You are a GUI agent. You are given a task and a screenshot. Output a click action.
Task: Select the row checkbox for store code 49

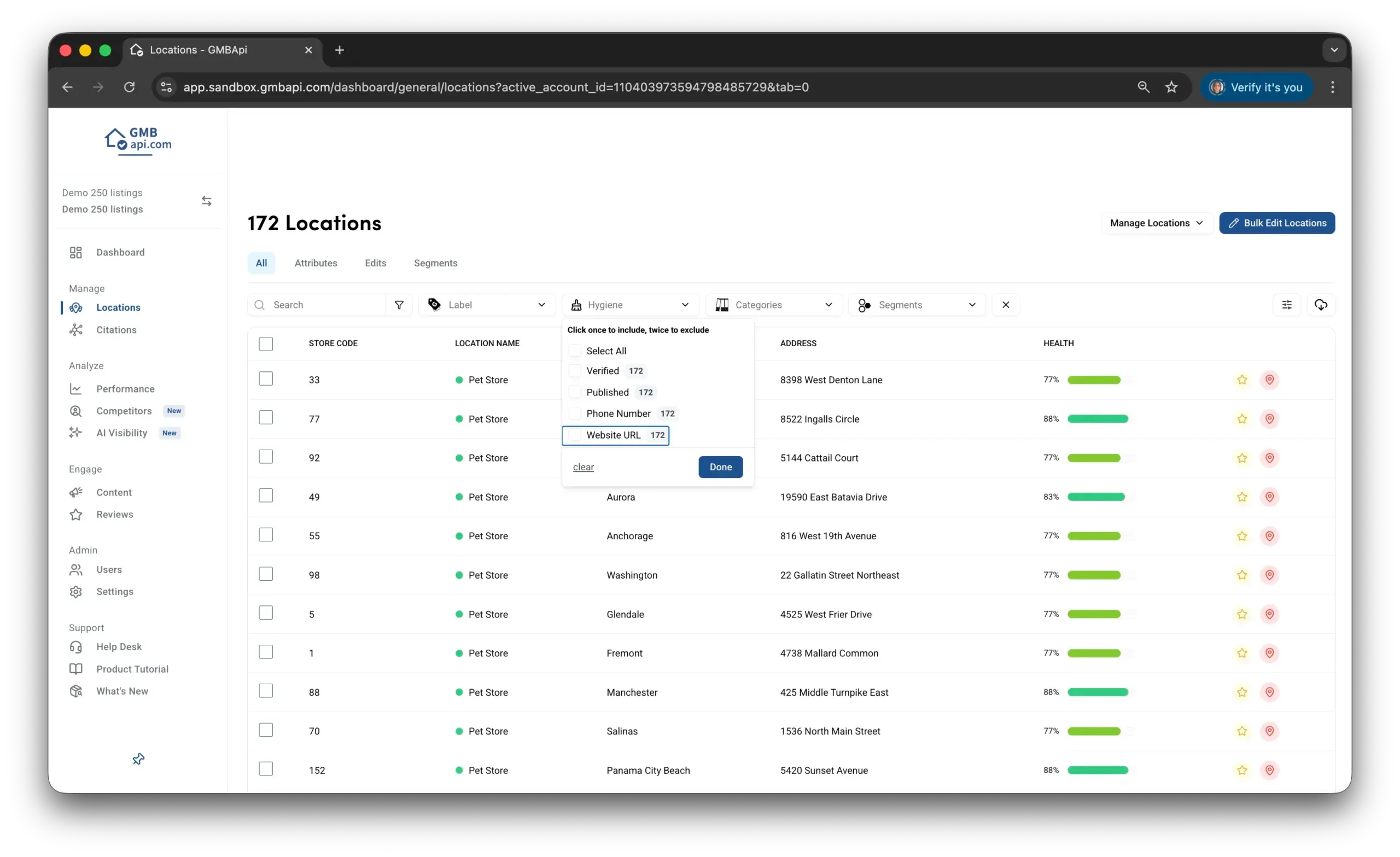[266, 496]
